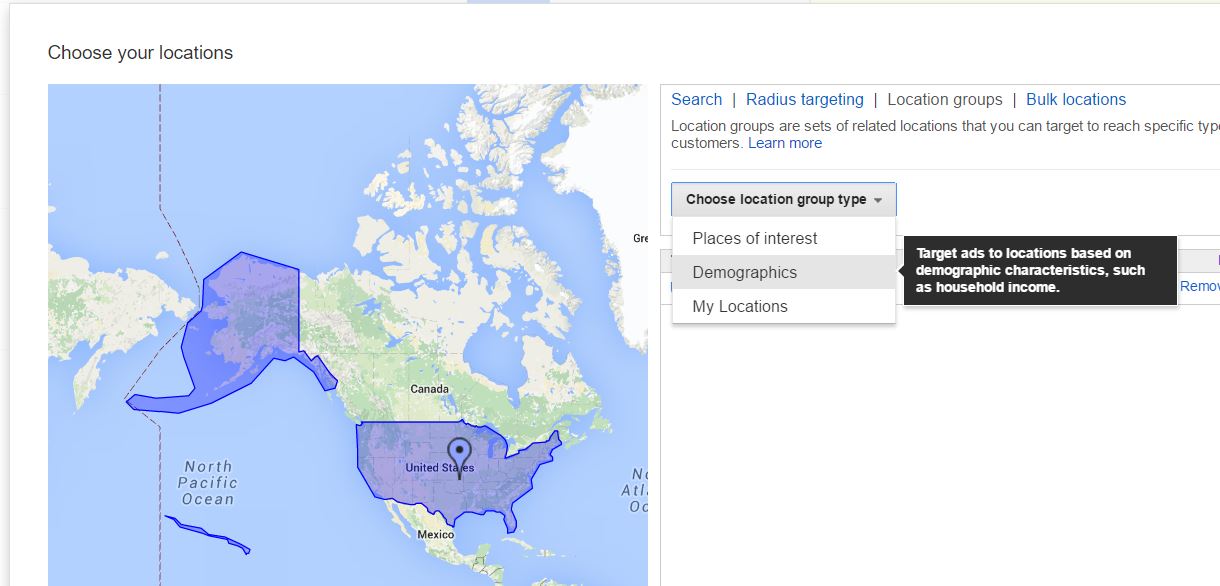Switch to the Search tab

coord(696,99)
